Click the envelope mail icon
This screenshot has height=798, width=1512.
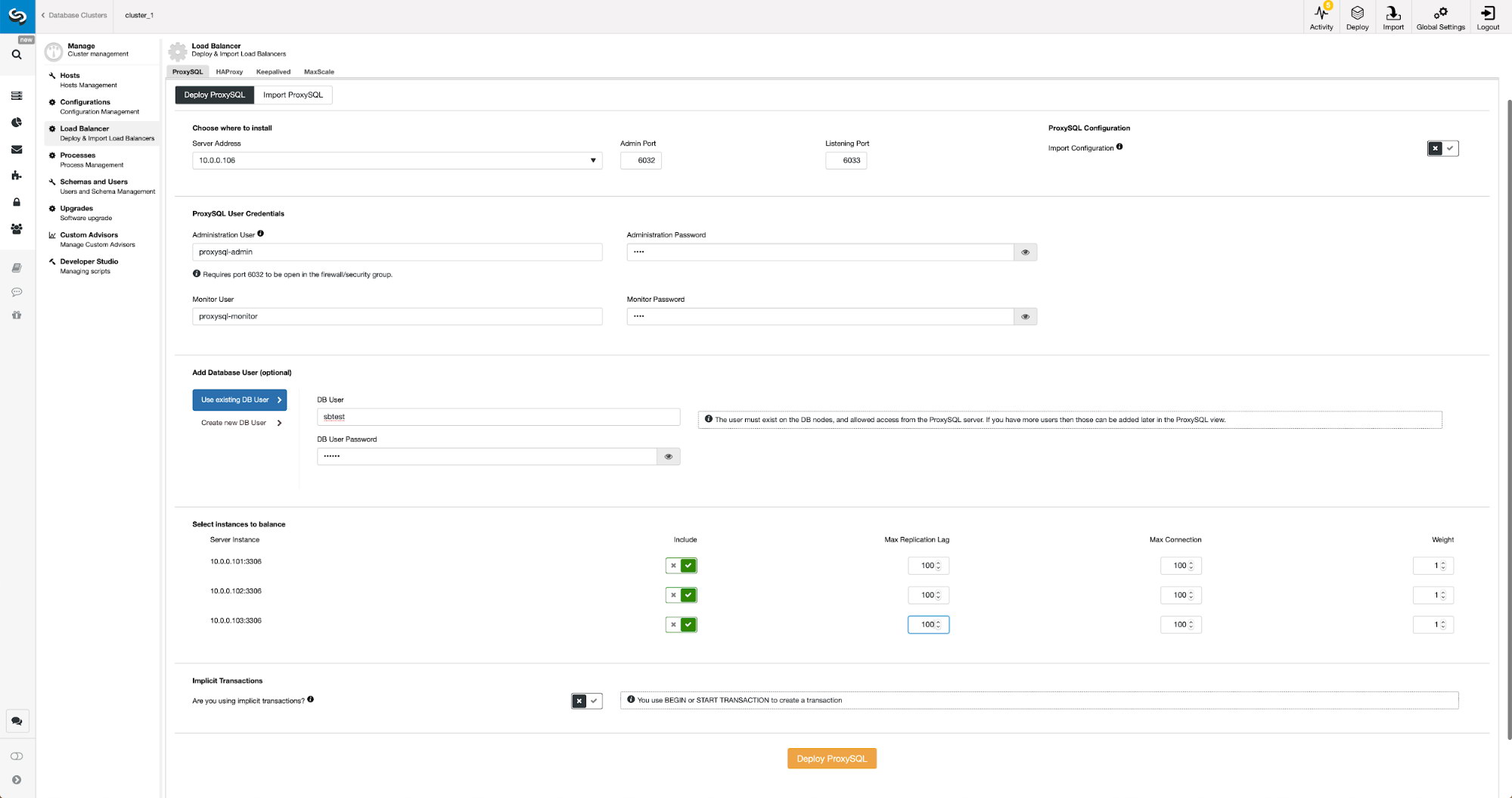[x=17, y=150]
